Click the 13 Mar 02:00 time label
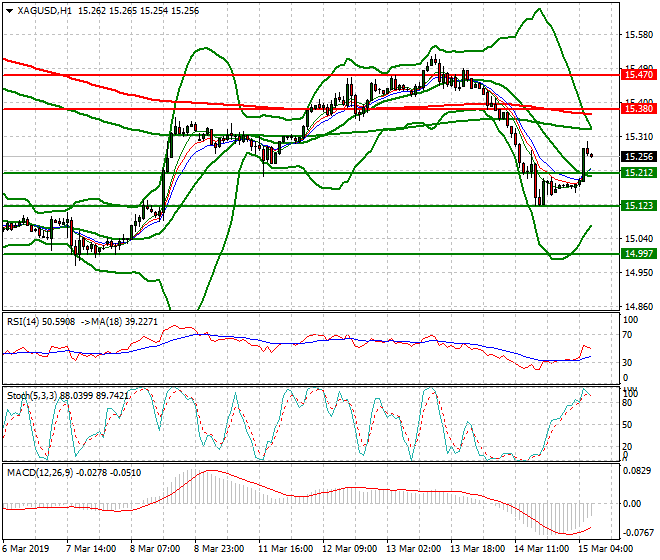 (x=413, y=549)
